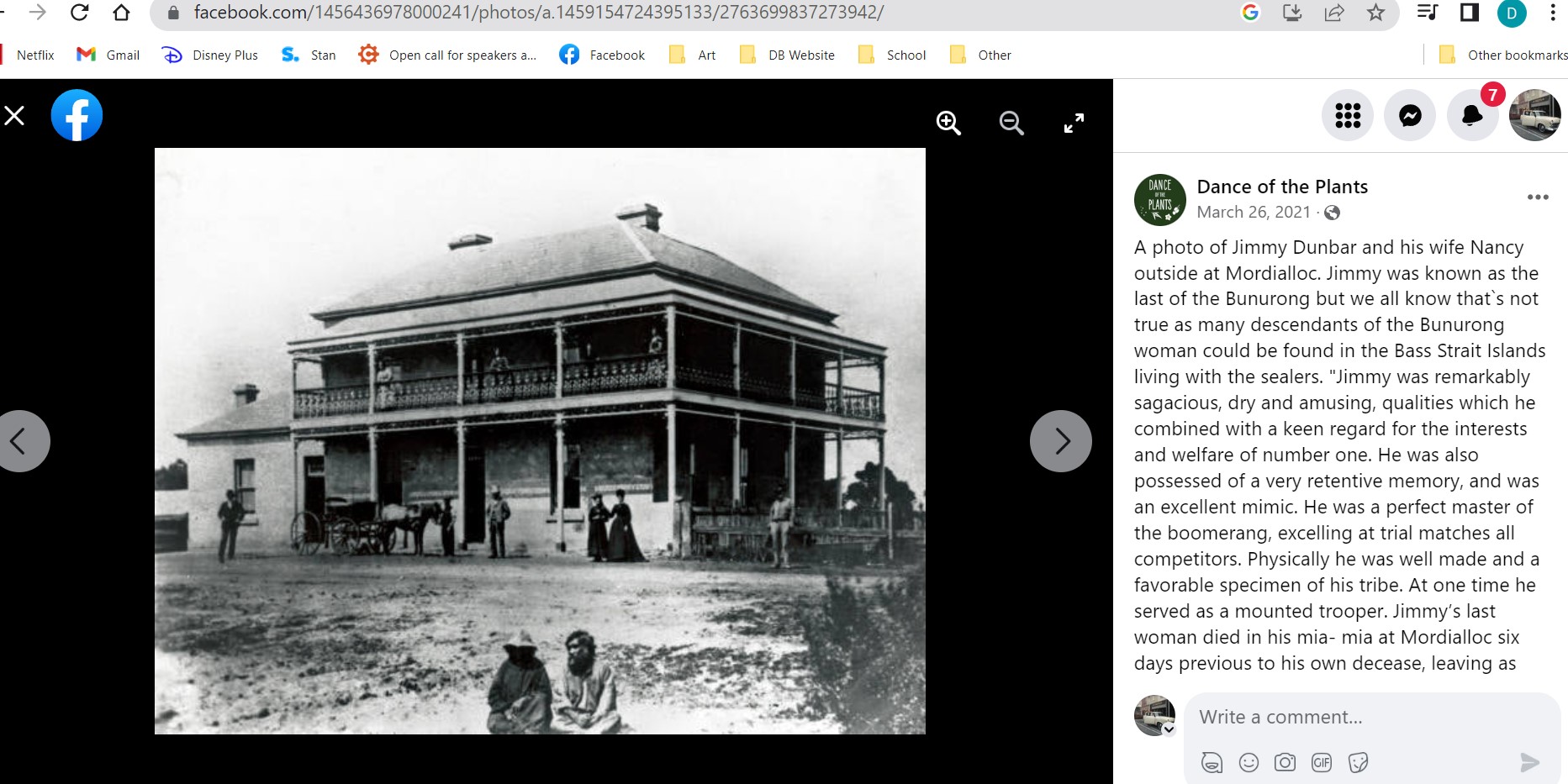The width and height of the screenshot is (1568, 784).
Task: Zoom out of the photo
Action: 1011,123
